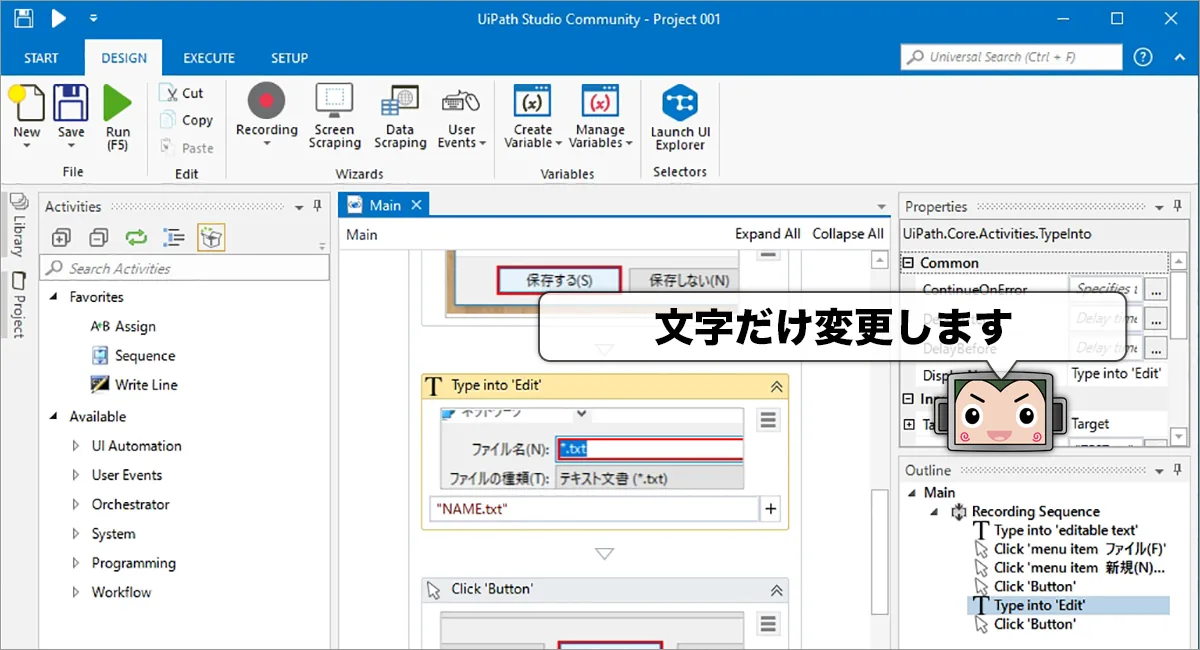Viewport: 1200px width, 650px height.
Task: Pin the Activities panel
Action: point(318,206)
